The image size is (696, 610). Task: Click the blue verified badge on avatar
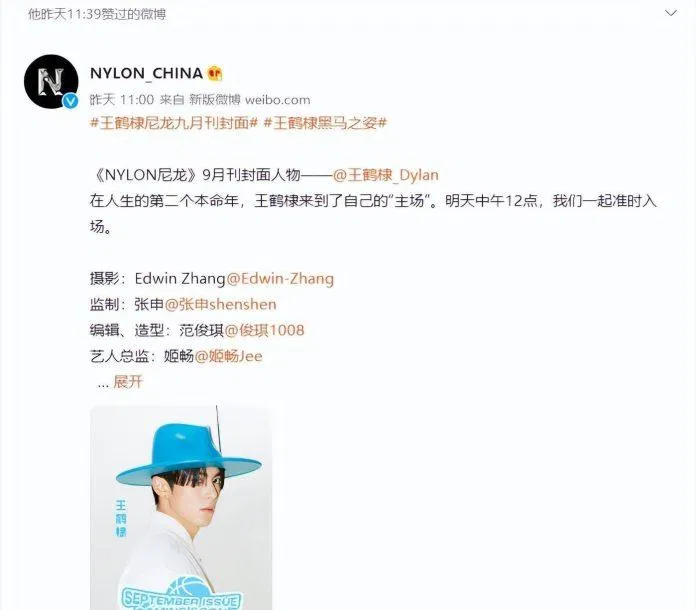[70, 101]
